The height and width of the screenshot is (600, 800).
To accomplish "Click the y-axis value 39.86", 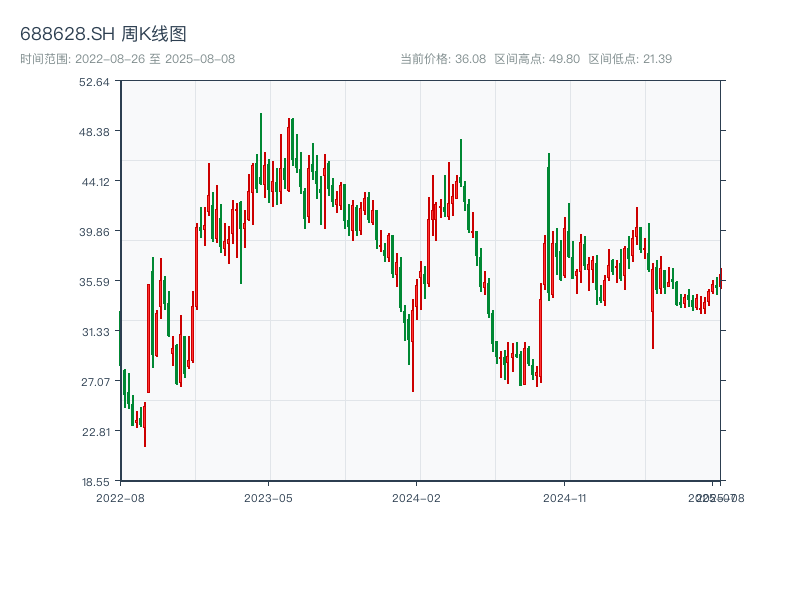I will (94, 232).
